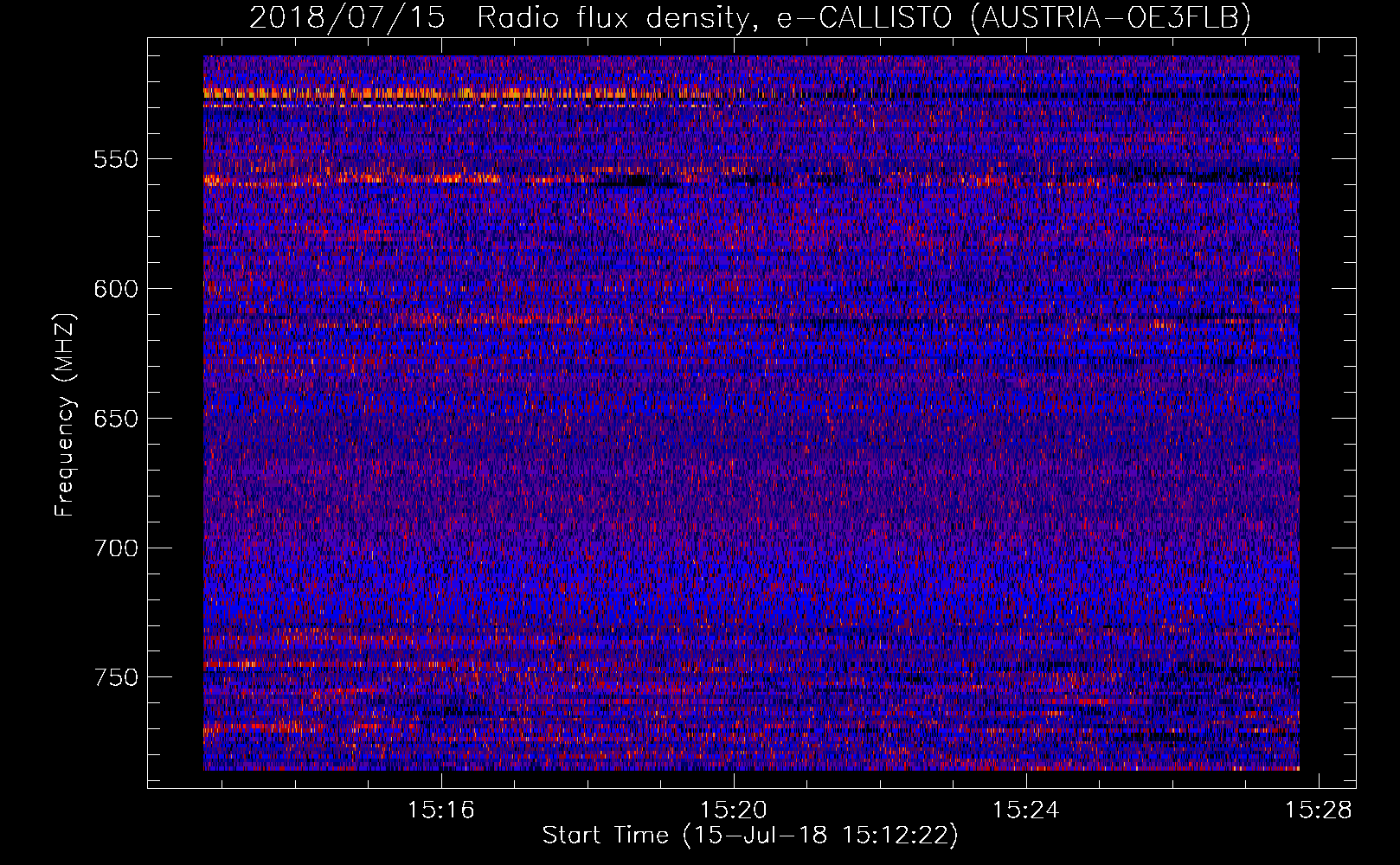Screen dimensions: 1400x865
Task: Click the 15:16 time tick label
Action: pyautogui.click(x=442, y=811)
